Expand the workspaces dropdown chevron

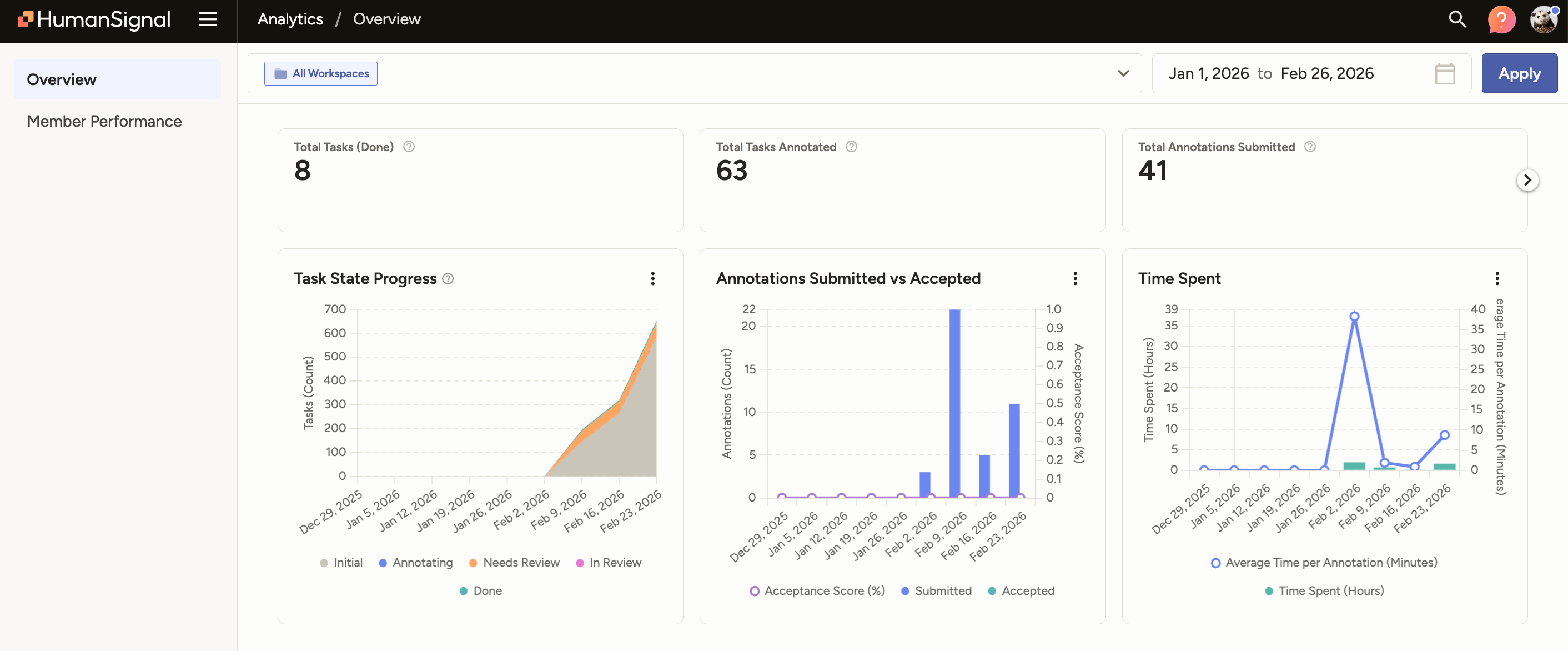coord(1123,74)
